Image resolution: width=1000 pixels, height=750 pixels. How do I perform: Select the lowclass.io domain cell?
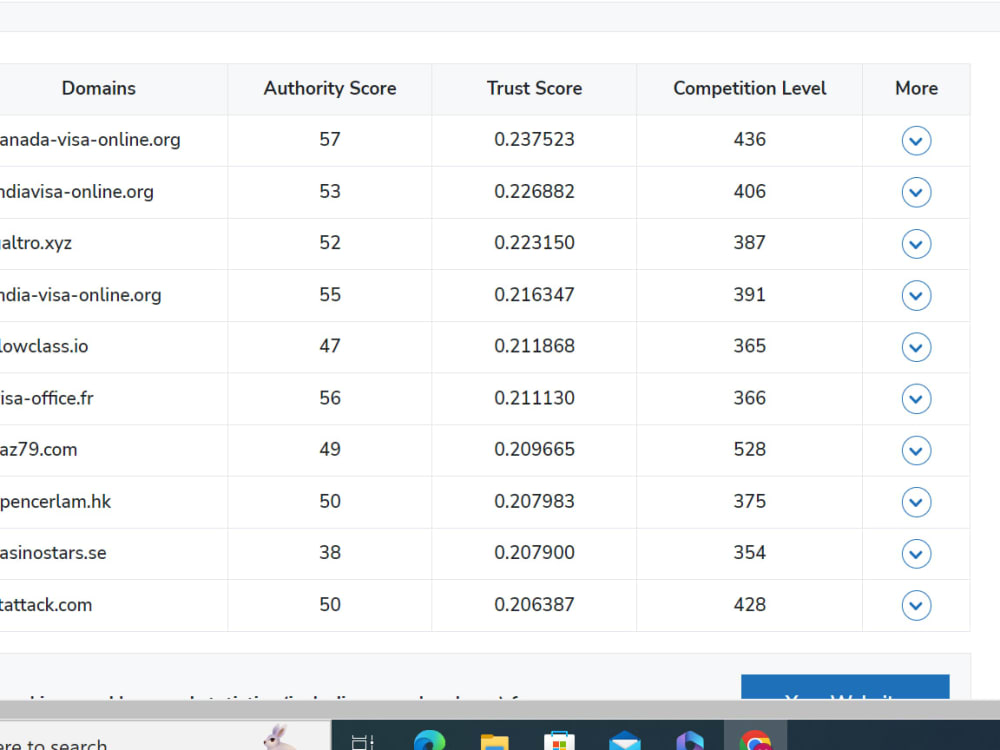tap(114, 347)
